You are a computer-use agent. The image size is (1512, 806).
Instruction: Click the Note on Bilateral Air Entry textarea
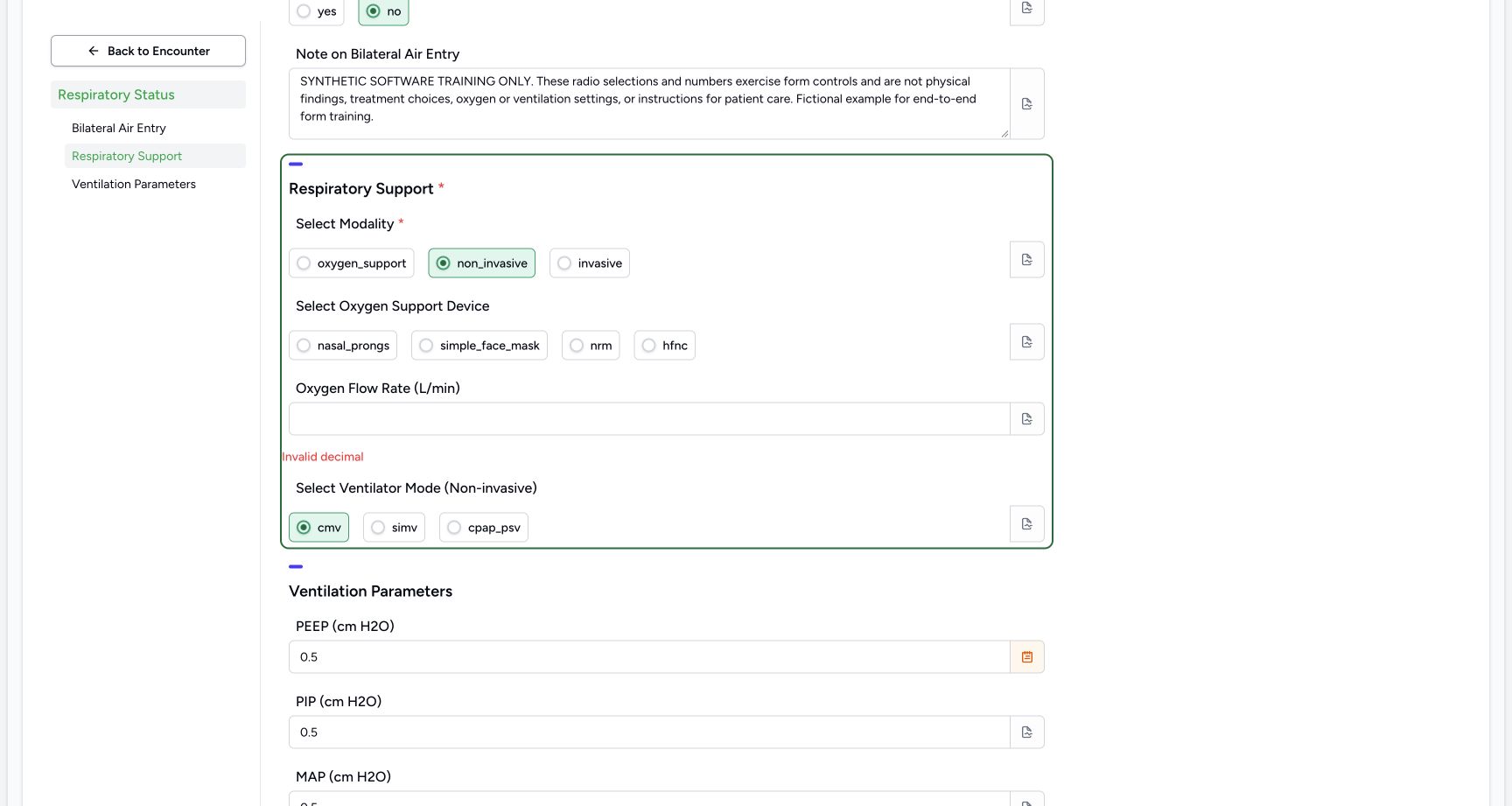point(649,103)
